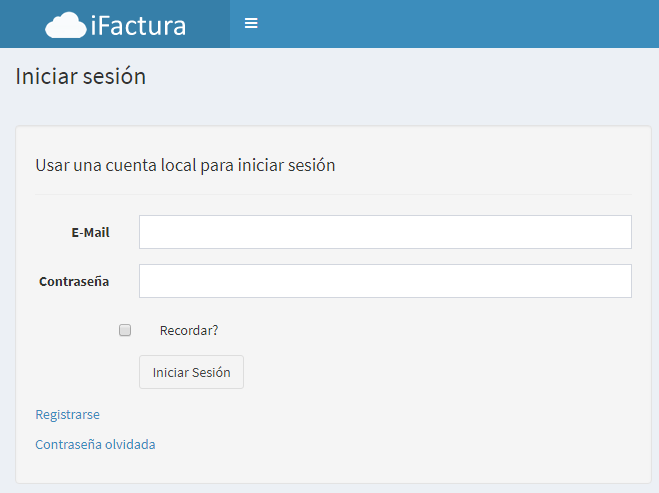Click the bold E-Mail field label
Viewport: 659px width, 493px height.
[x=90, y=232]
